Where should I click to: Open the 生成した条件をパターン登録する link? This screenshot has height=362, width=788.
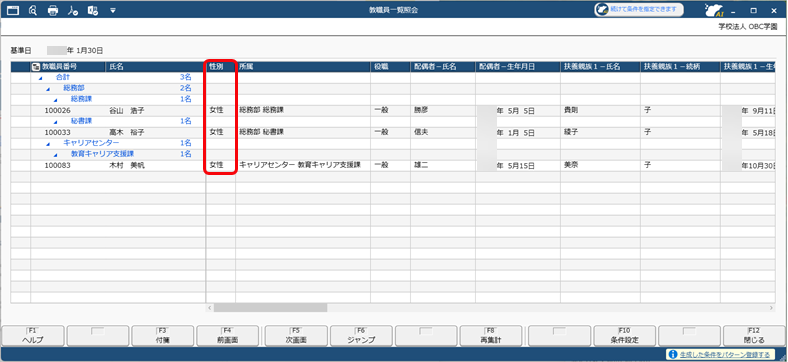click(725, 354)
